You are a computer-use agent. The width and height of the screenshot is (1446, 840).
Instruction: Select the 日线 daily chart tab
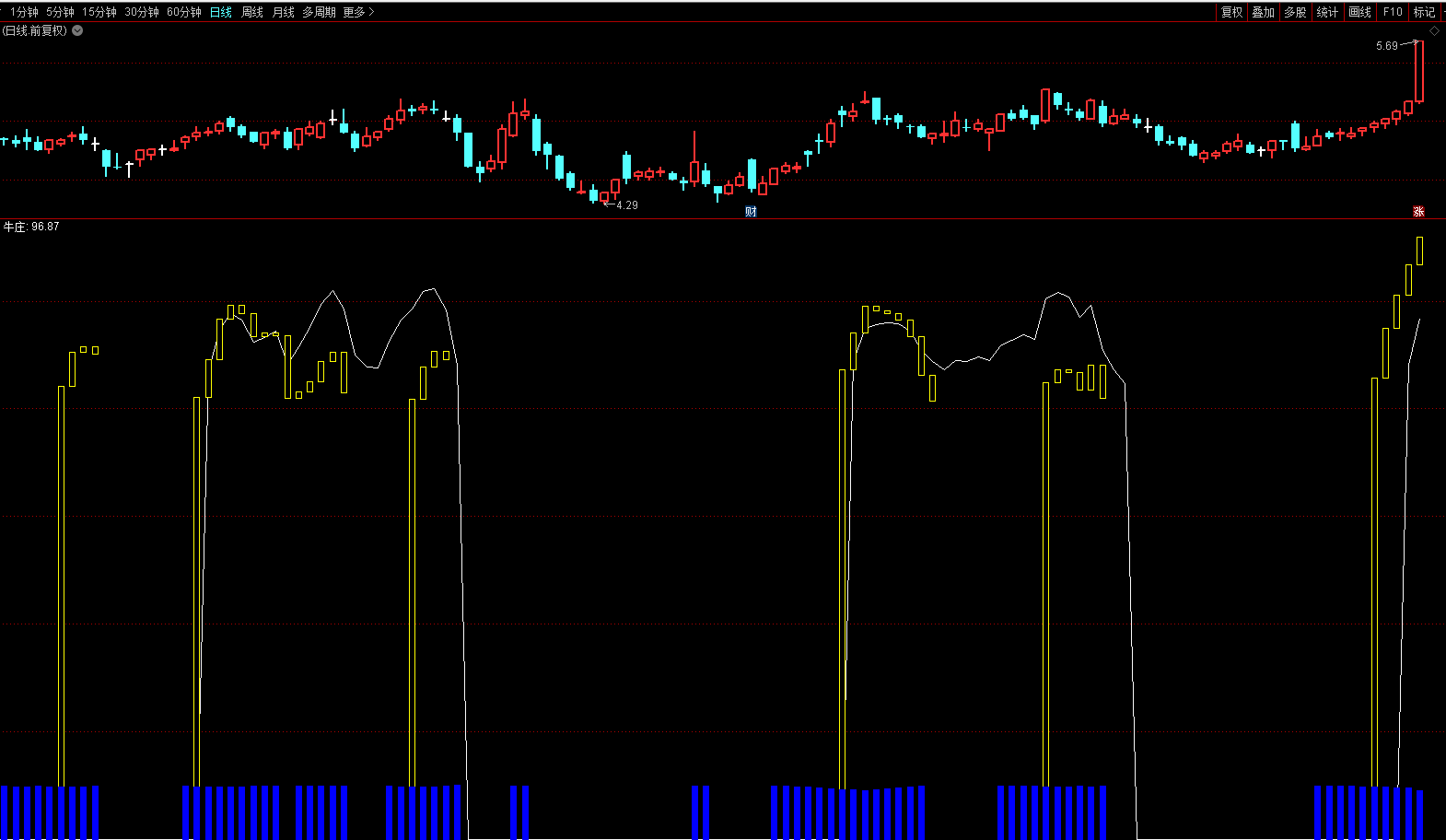click(x=221, y=12)
